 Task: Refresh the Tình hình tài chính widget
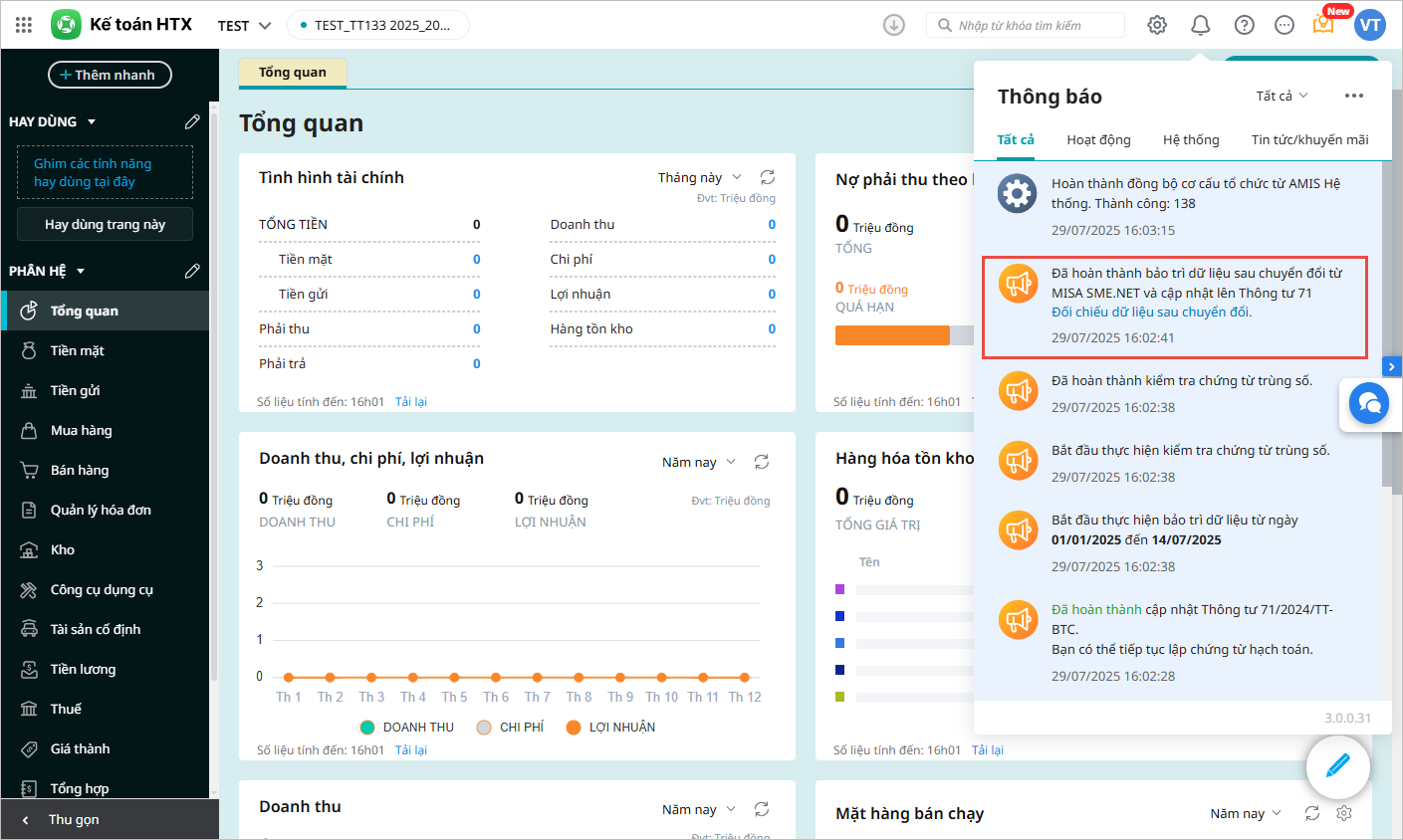tap(767, 177)
